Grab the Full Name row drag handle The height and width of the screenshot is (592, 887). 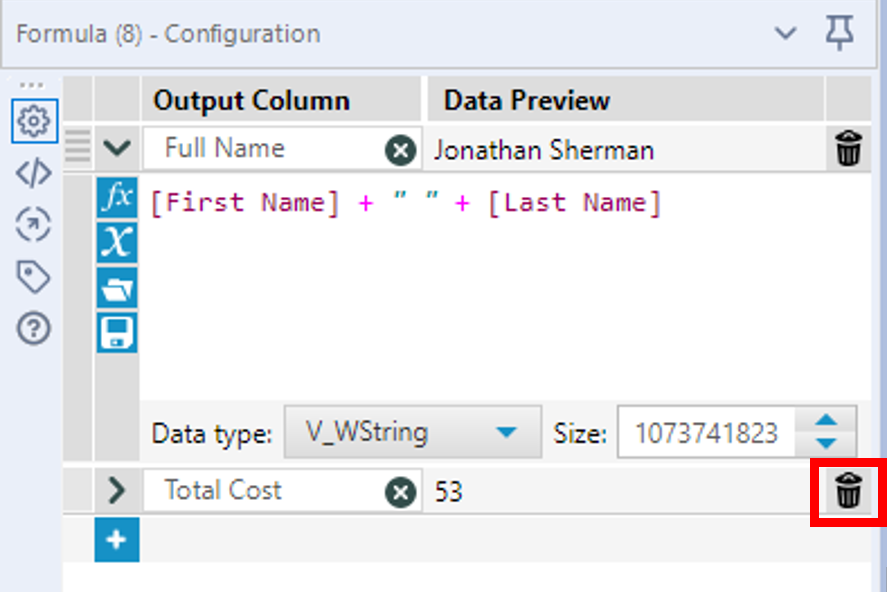77,147
